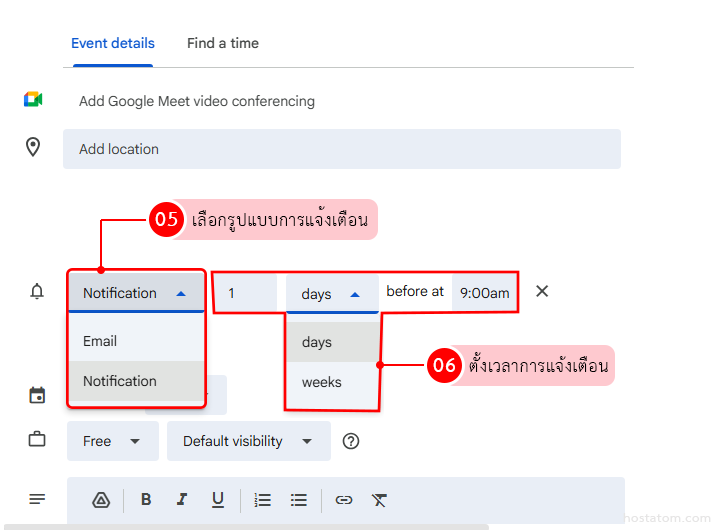Toggle italic text formatting

181,500
